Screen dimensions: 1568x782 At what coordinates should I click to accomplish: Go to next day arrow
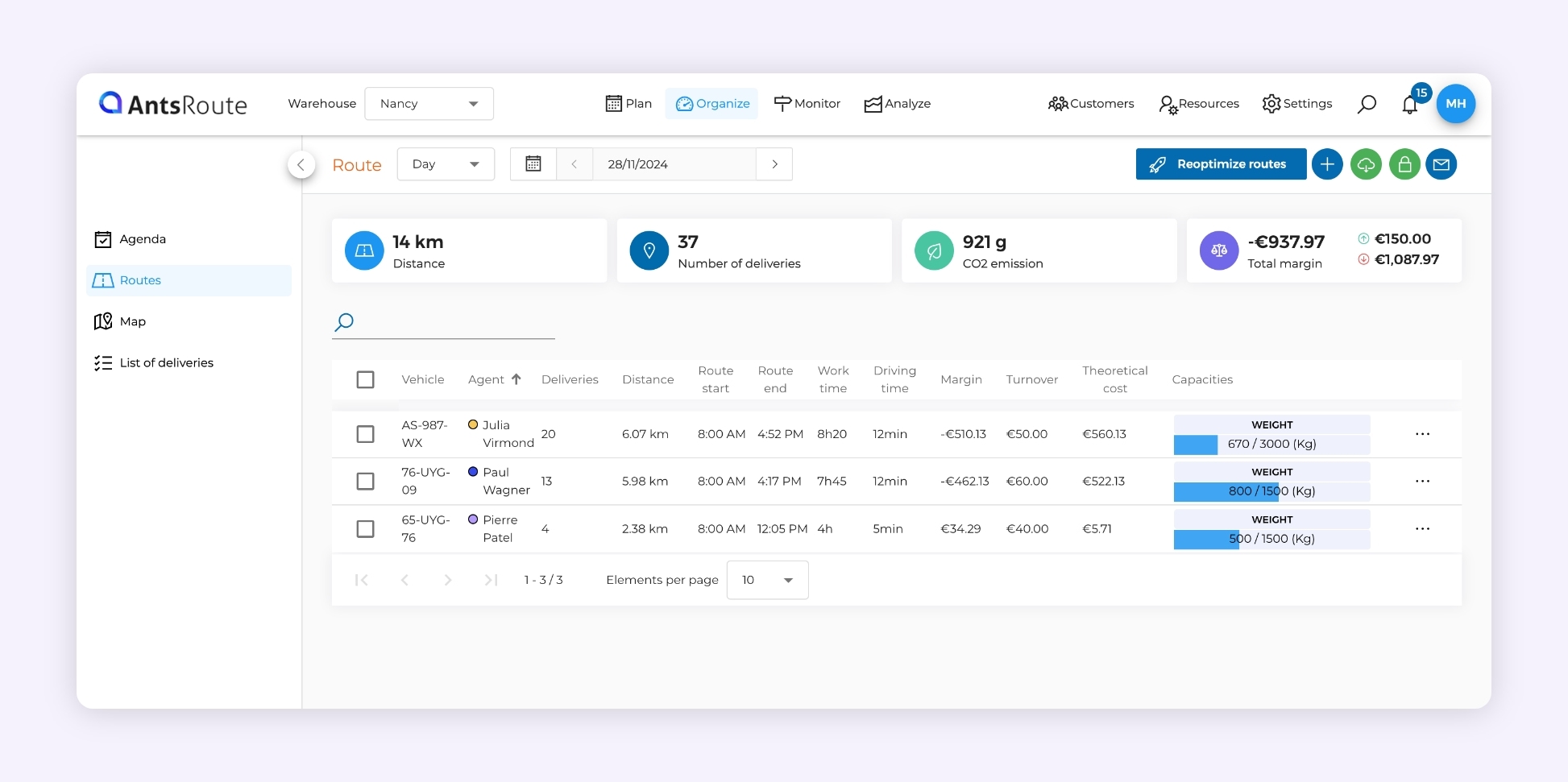click(774, 164)
